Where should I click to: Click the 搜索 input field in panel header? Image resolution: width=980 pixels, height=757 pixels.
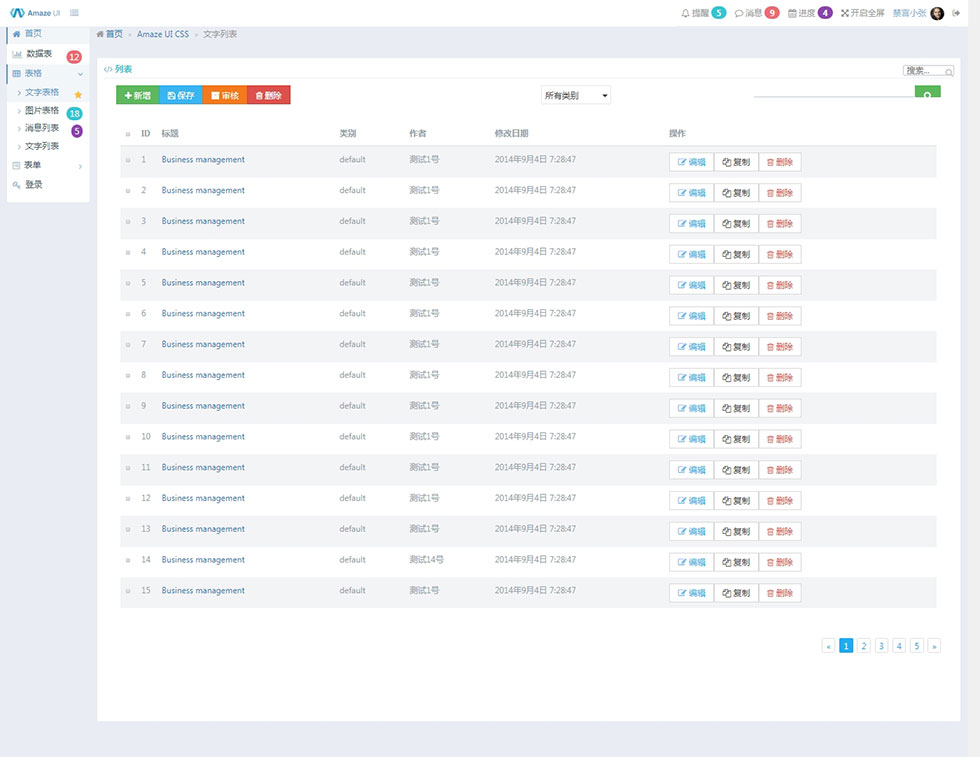tap(927, 71)
